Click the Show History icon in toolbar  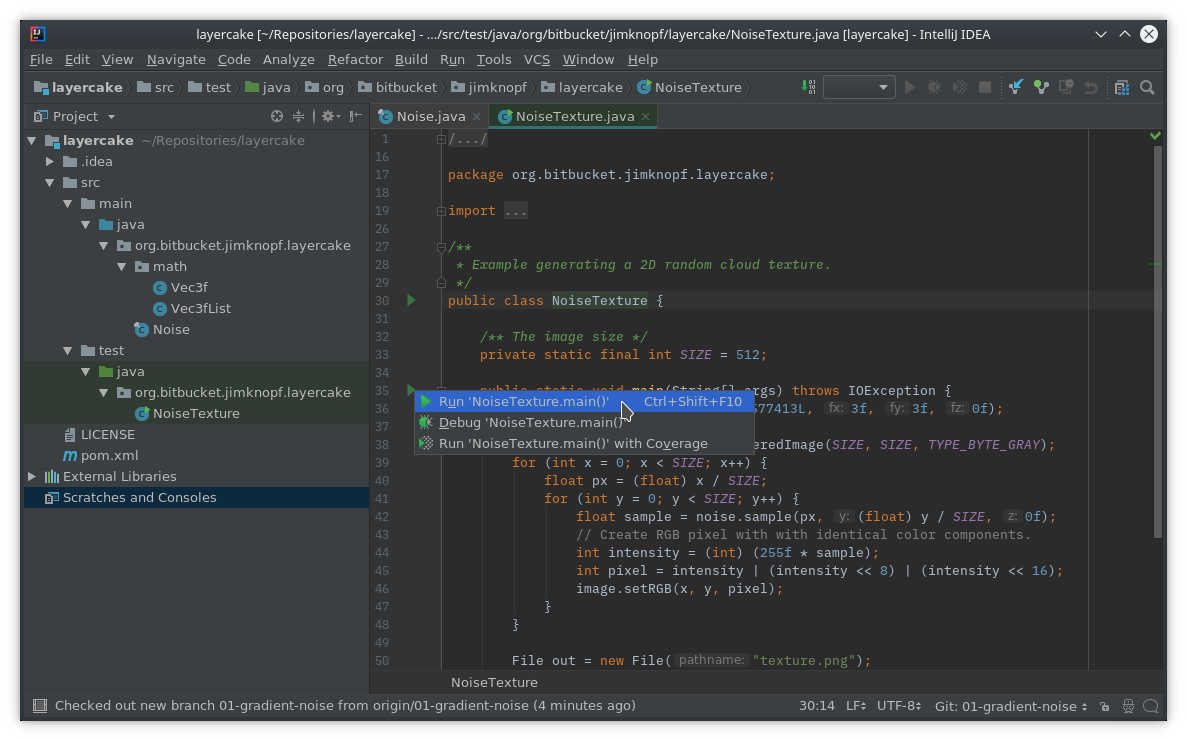(x=1066, y=87)
